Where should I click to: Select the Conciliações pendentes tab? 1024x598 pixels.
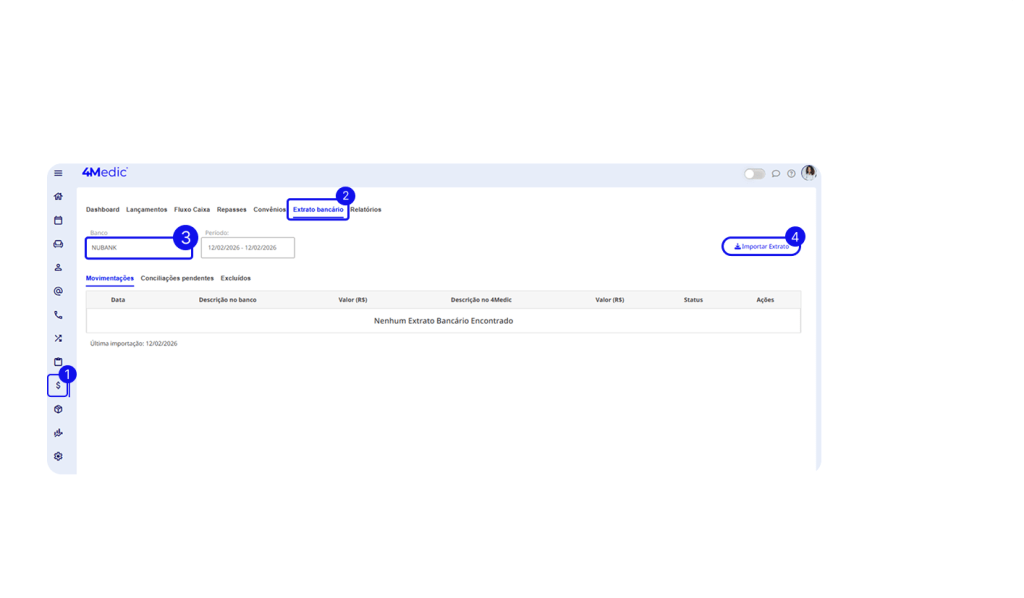tap(177, 278)
